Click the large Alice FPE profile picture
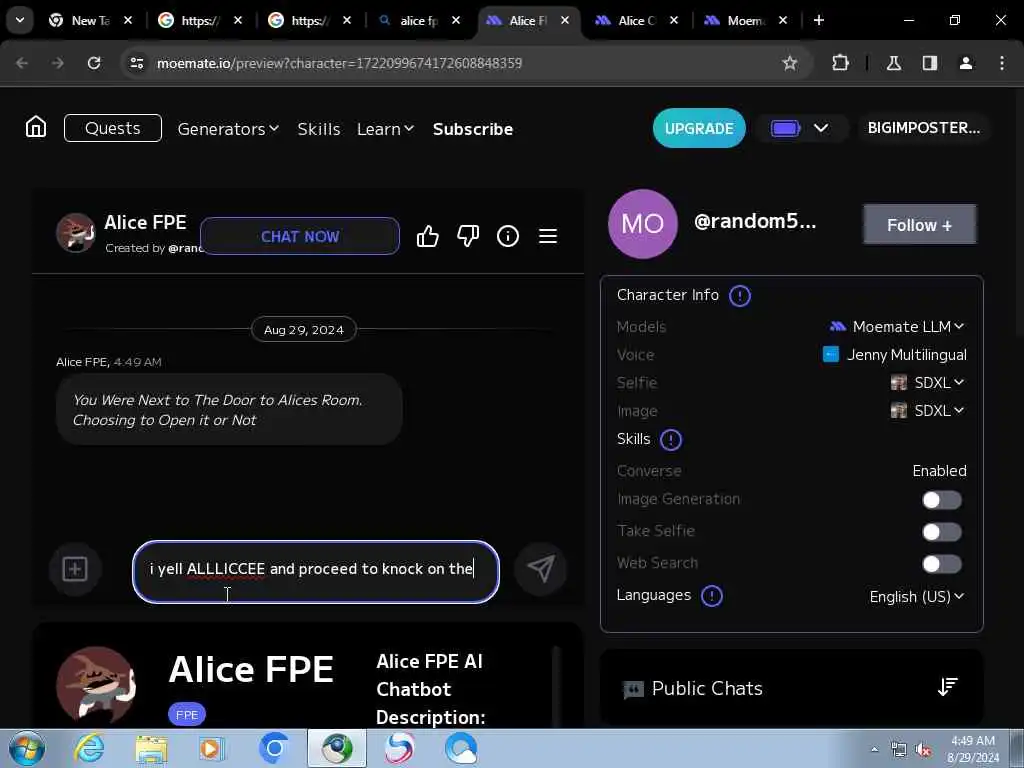This screenshot has width=1024, height=768. tap(96, 686)
